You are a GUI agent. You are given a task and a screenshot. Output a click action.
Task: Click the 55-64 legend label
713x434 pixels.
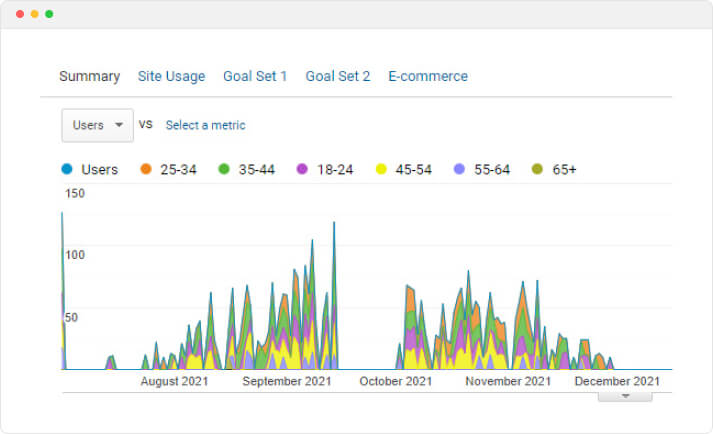click(492, 170)
